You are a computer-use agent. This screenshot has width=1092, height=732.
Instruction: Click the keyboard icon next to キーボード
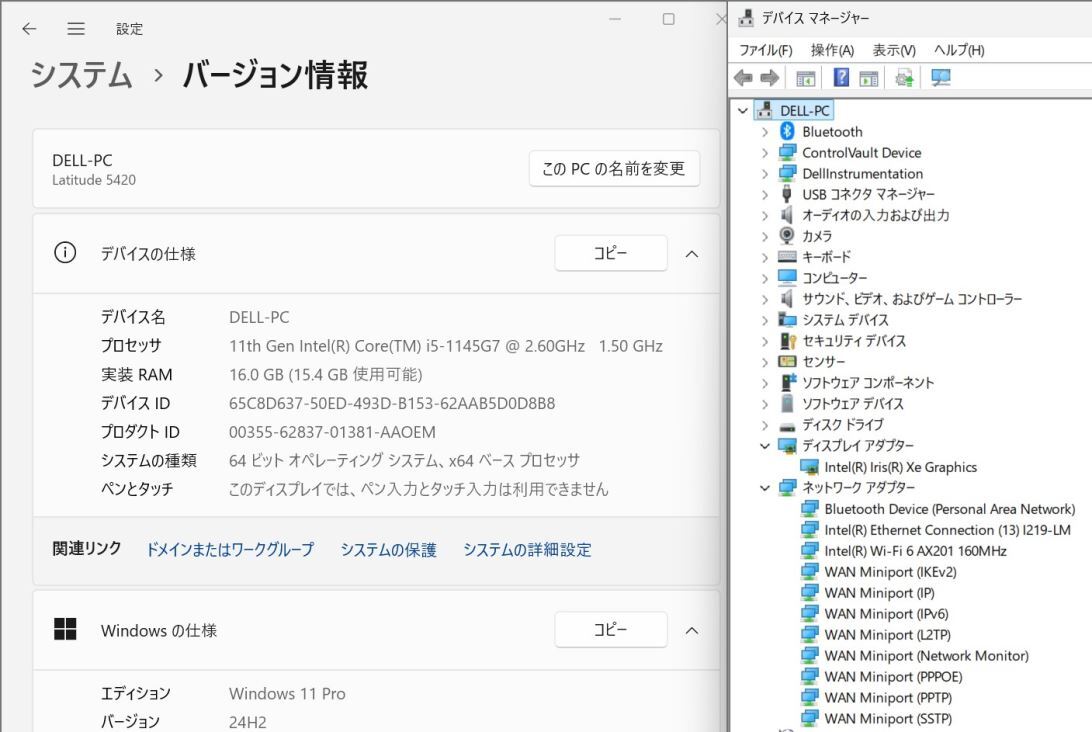[787, 256]
